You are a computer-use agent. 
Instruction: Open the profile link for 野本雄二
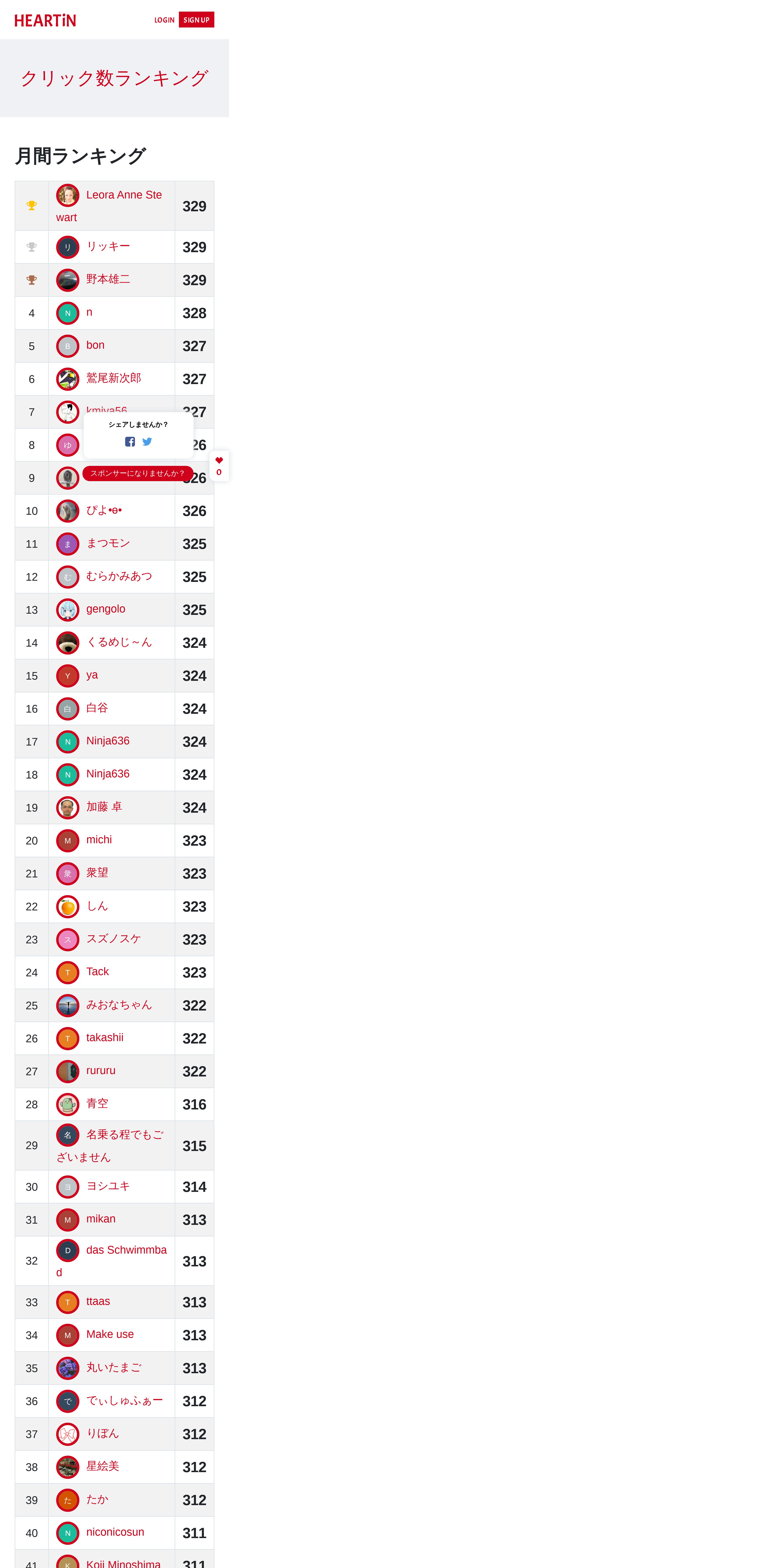108,279
